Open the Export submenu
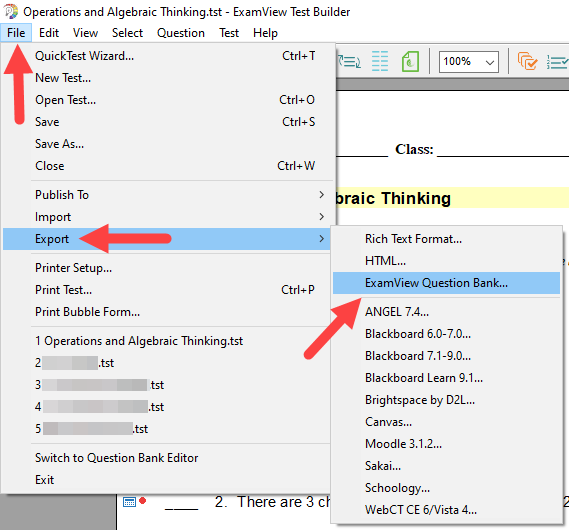Viewport: 569px width, 530px height. click(167, 239)
